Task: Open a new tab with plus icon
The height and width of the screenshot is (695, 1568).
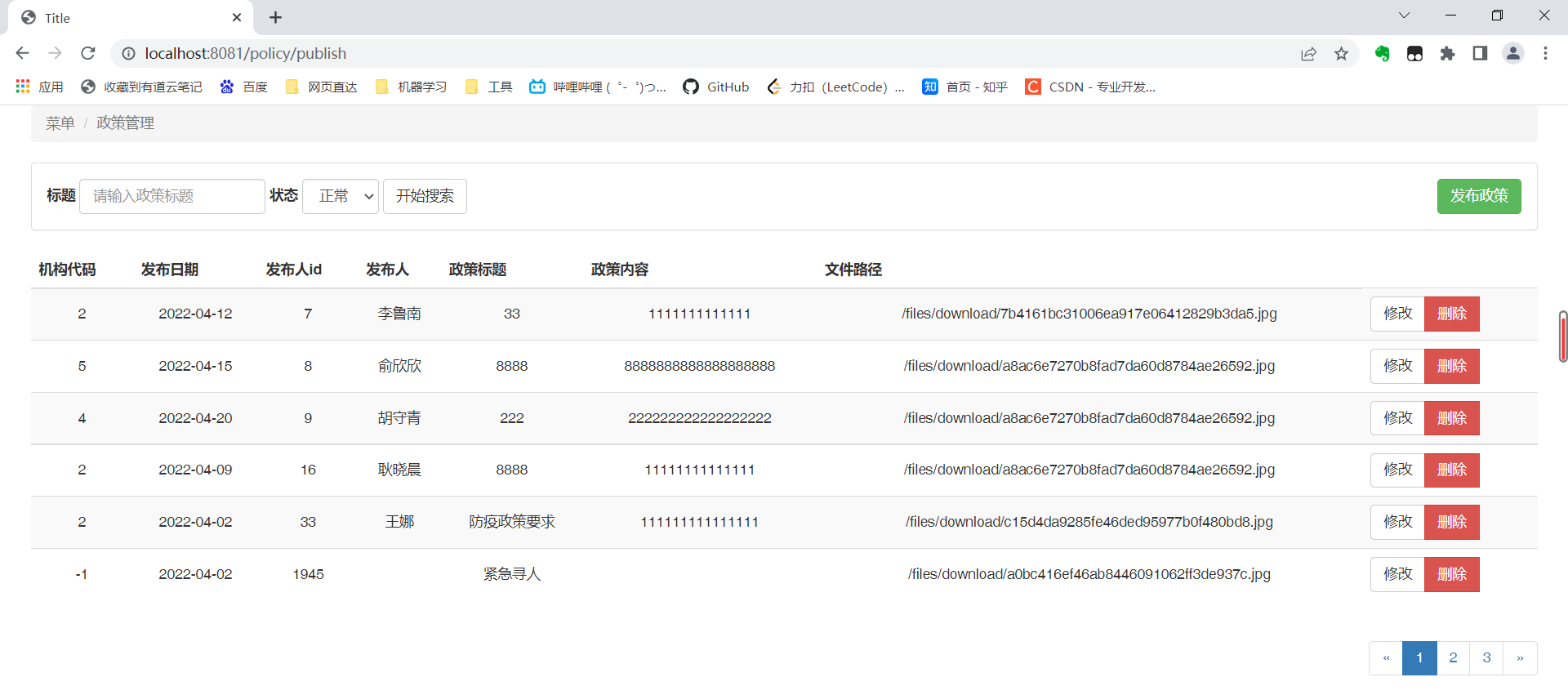Action: pyautogui.click(x=276, y=17)
